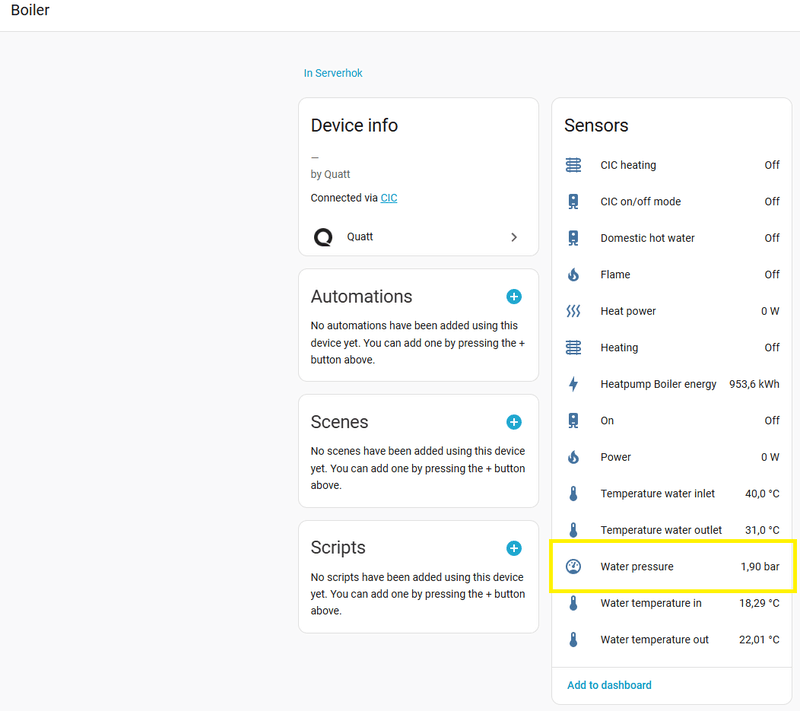800x711 pixels.
Task: Add a new script with plus button
Action: coord(514,548)
